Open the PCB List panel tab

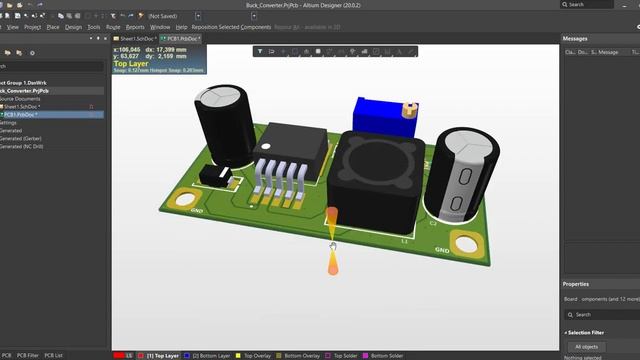point(53,356)
